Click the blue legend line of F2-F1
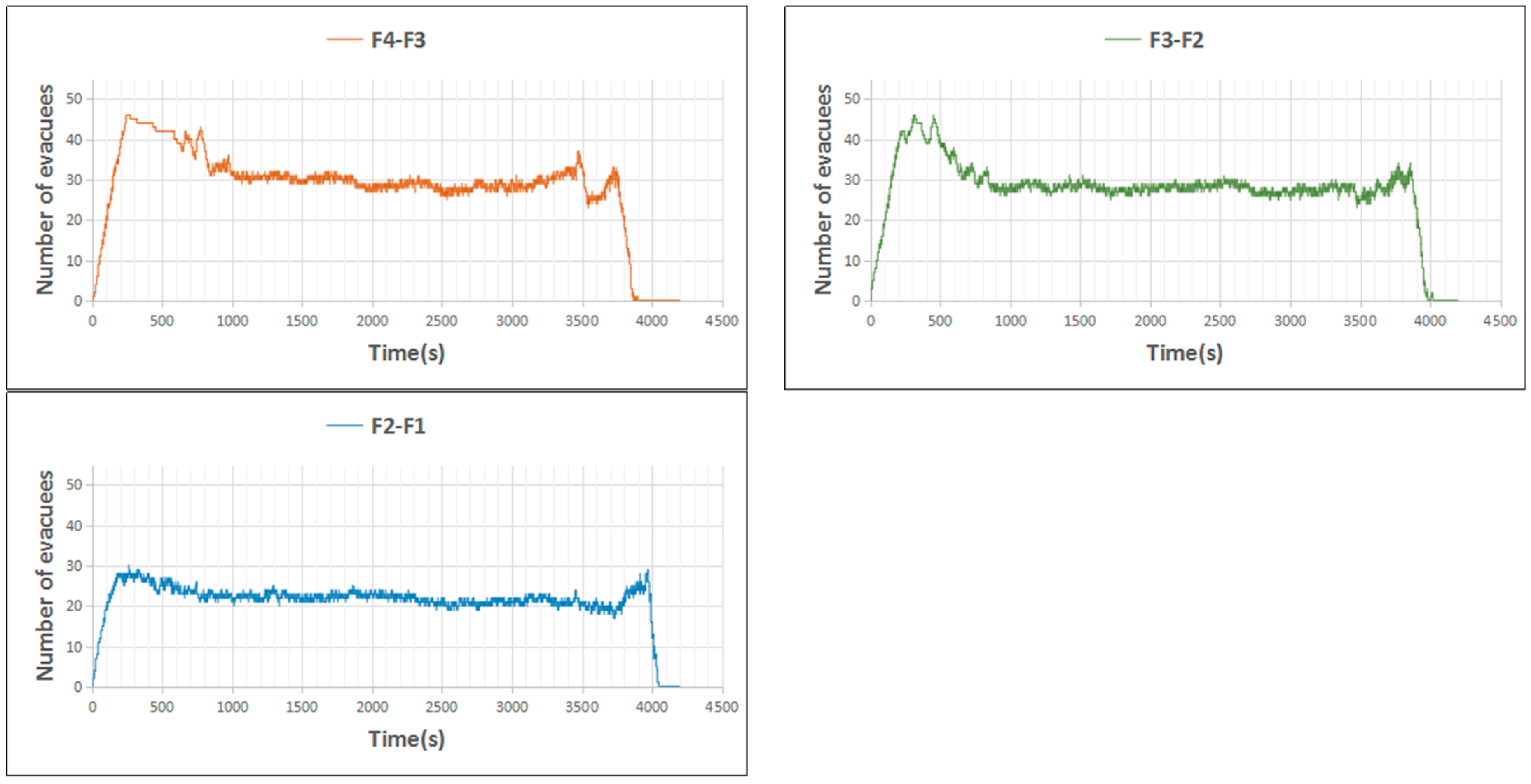The image size is (1531, 784). [344, 426]
